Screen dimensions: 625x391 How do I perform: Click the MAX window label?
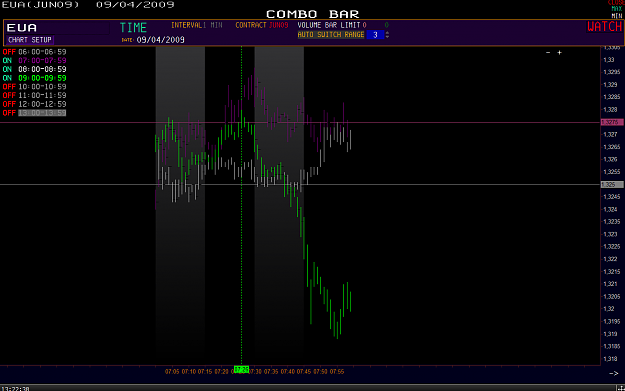point(617,9)
